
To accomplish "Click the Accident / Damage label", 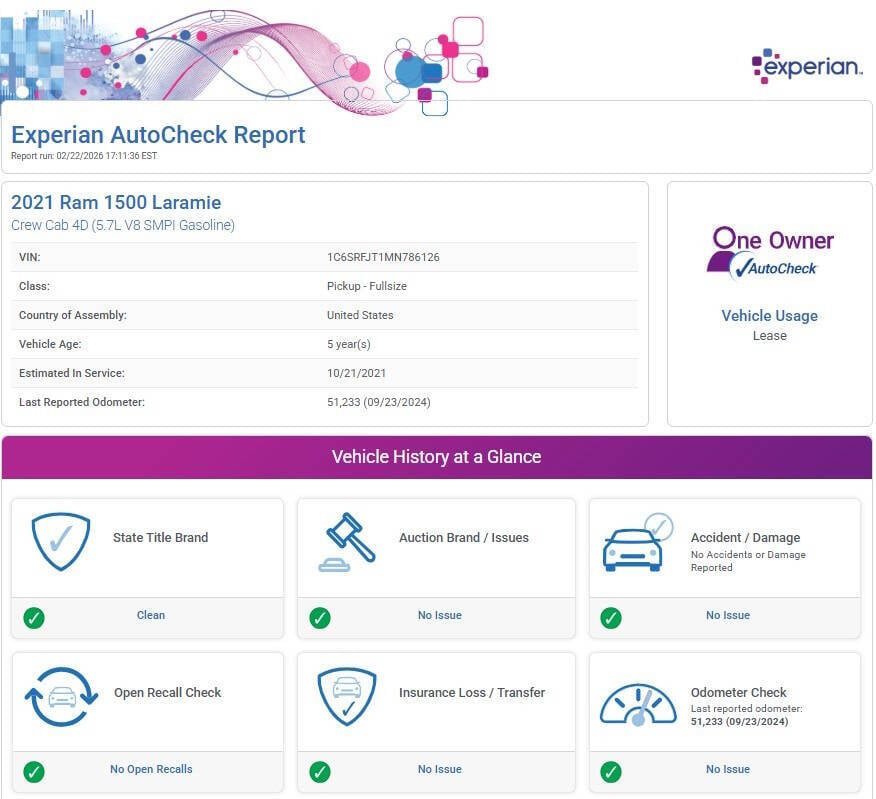I will tap(745, 538).
